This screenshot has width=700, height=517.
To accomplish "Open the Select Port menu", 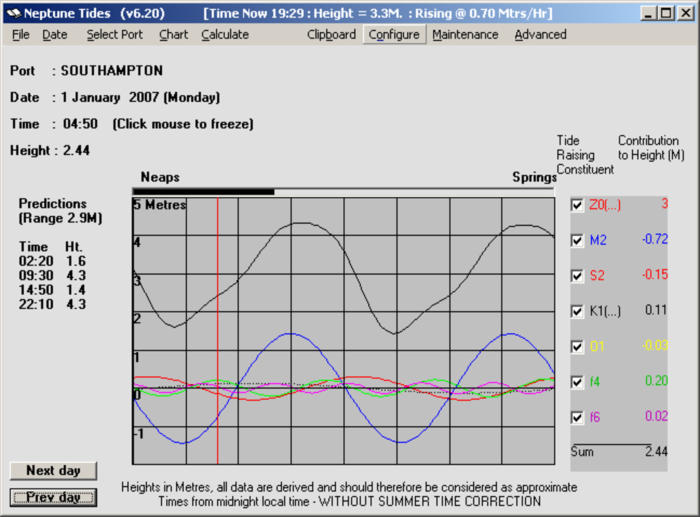I will [114, 34].
